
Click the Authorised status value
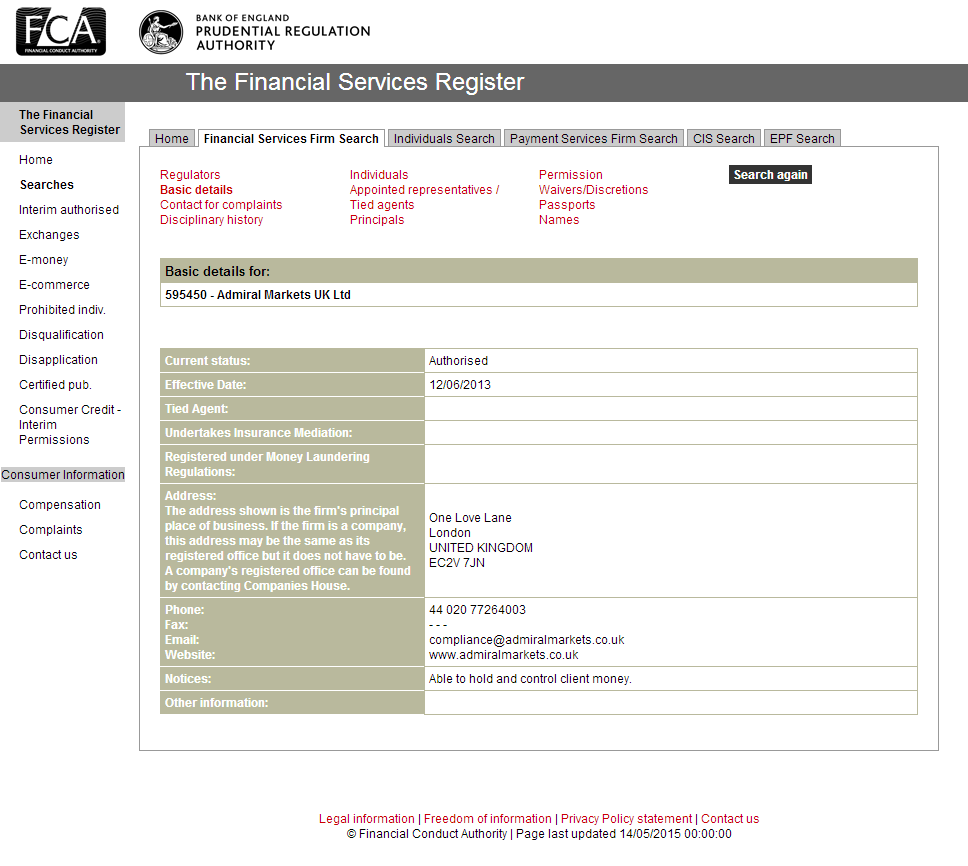(x=458, y=360)
